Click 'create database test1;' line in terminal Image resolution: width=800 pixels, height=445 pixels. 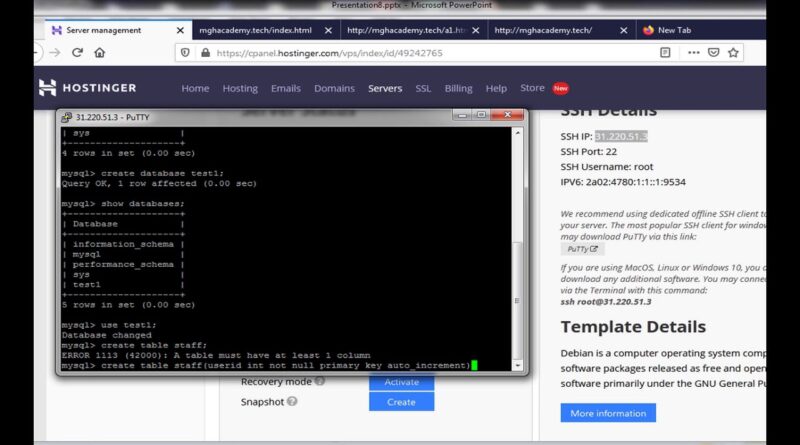click(142, 174)
